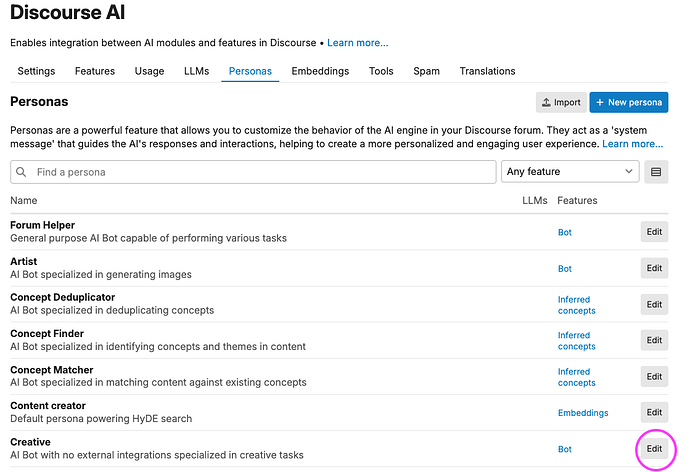
Task: Edit the Forum Helper persona
Action: coord(654,232)
